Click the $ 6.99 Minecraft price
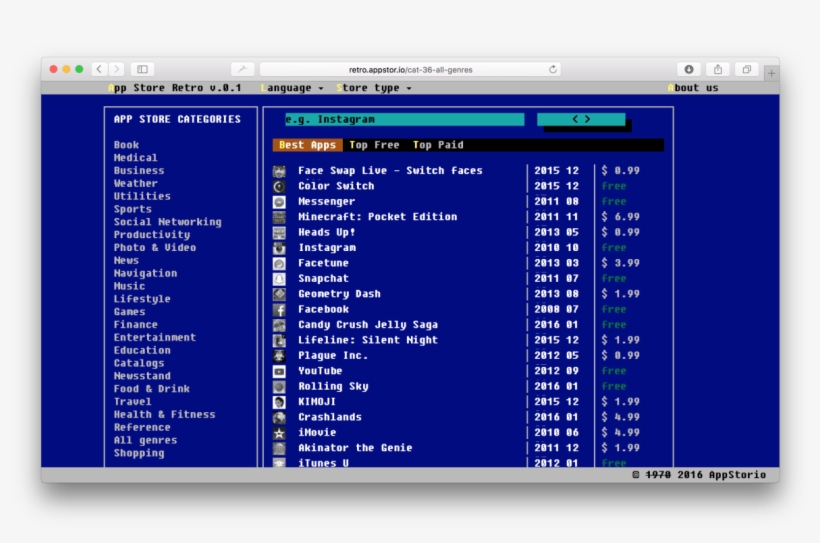This screenshot has height=543, width=820. pos(620,217)
